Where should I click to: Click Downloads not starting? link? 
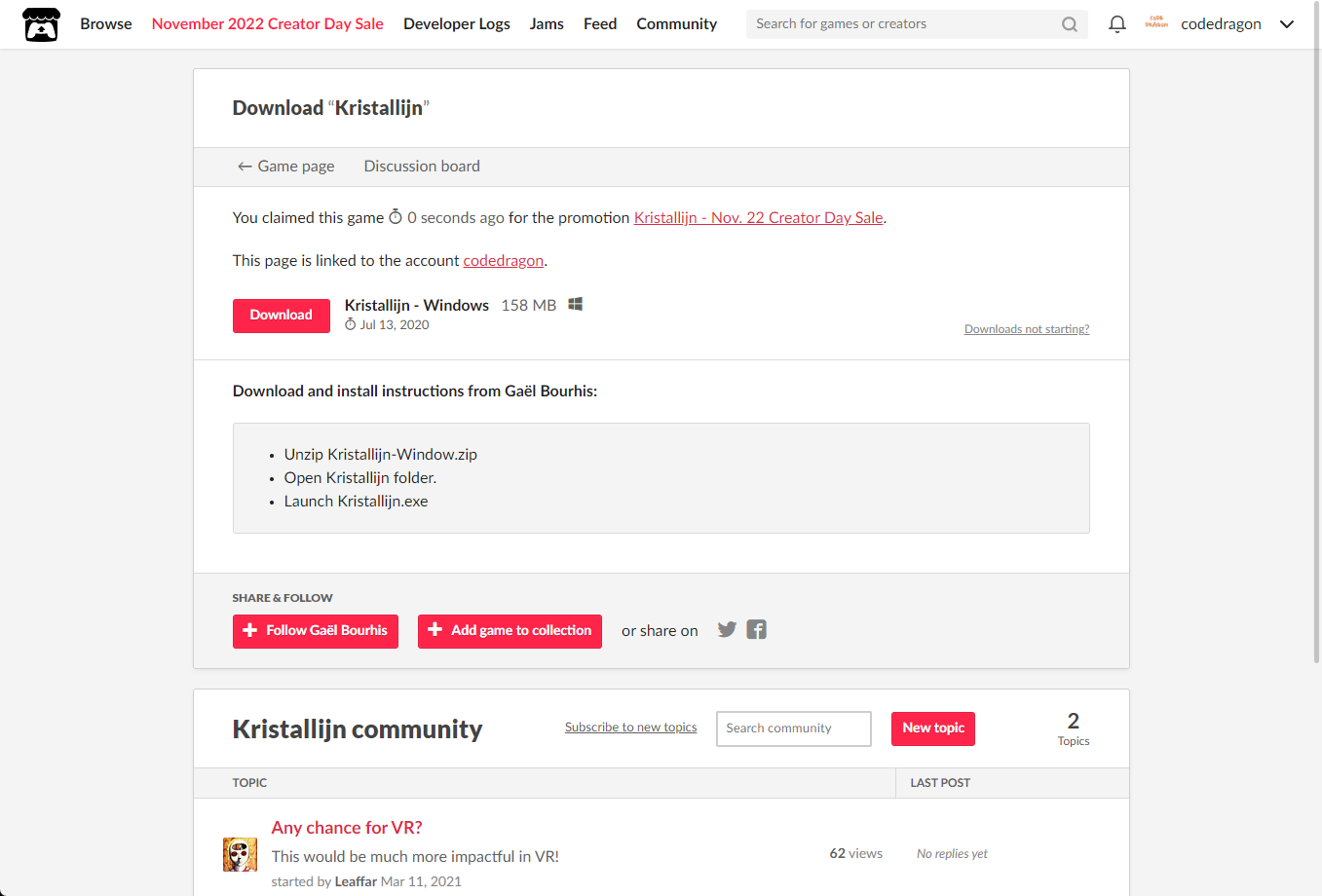(x=1027, y=329)
